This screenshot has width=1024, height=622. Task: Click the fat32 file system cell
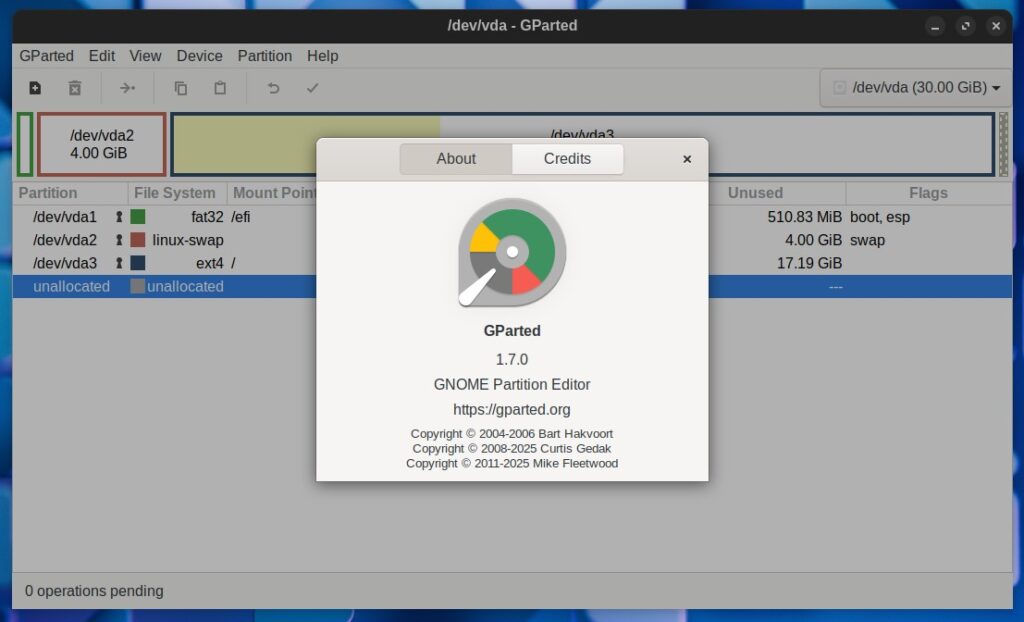pos(207,217)
